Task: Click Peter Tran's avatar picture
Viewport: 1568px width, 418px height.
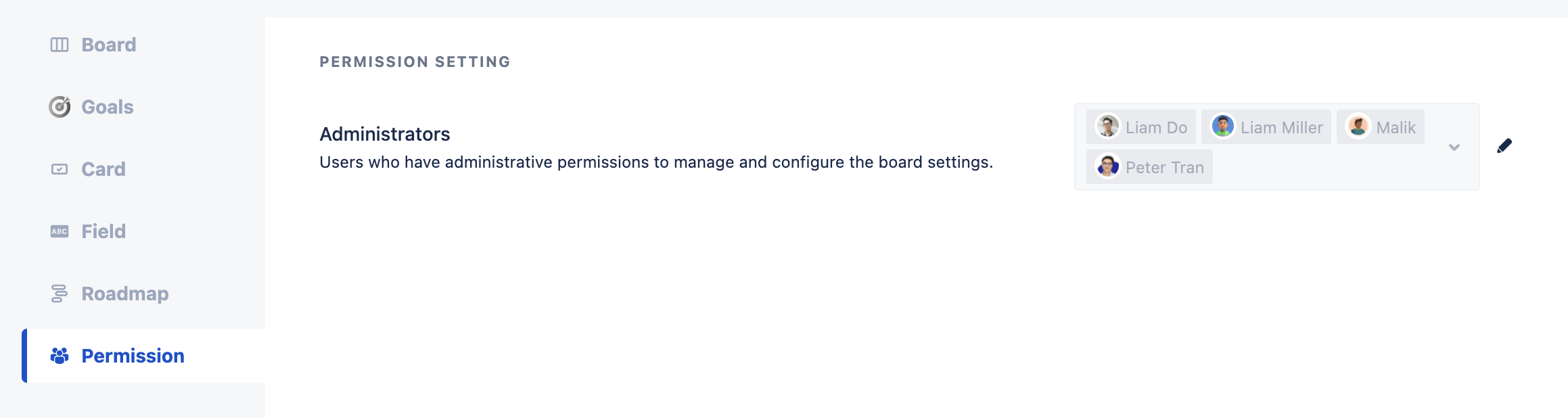Action: [x=1107, y=166]
